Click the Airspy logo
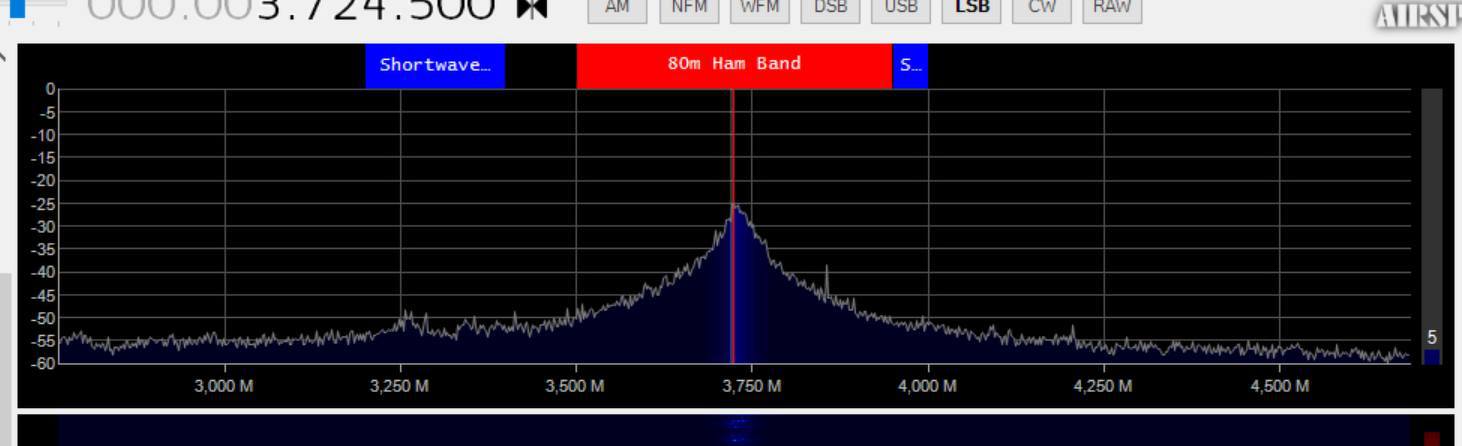The width and height of the screenshot is (1462, 446). (x=1418, y=14)
